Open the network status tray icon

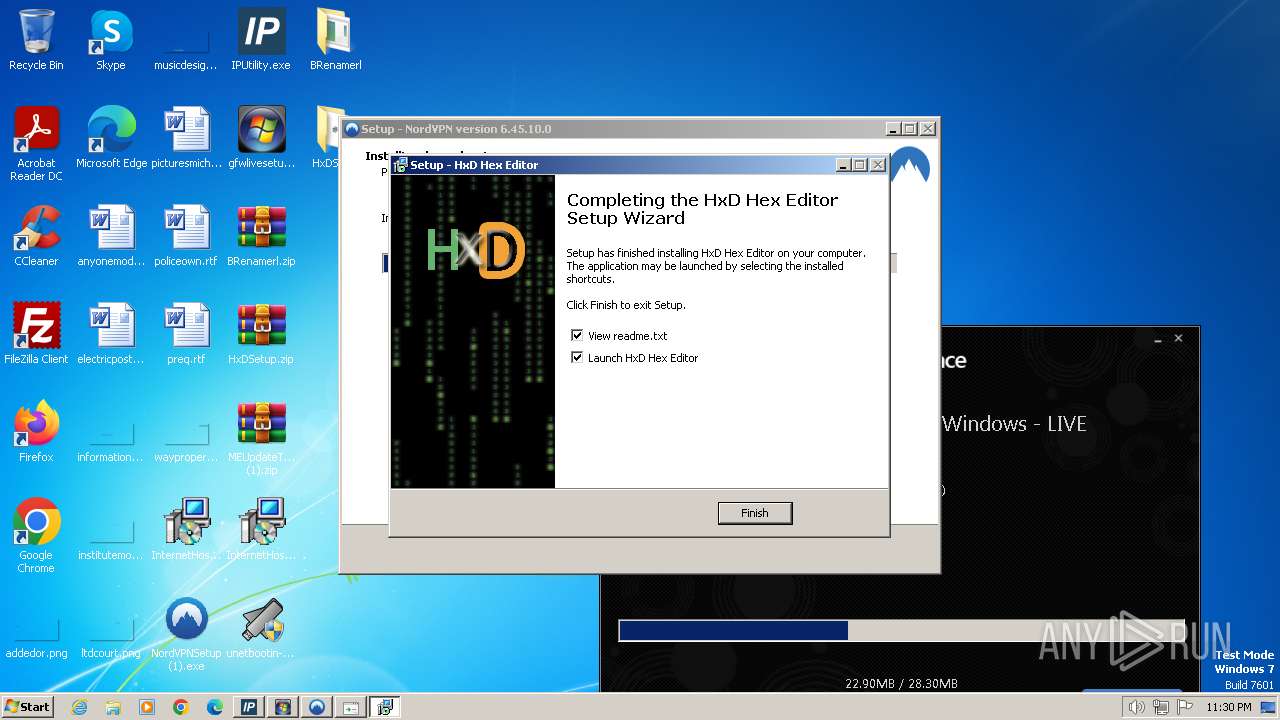tap(1161, 707)
